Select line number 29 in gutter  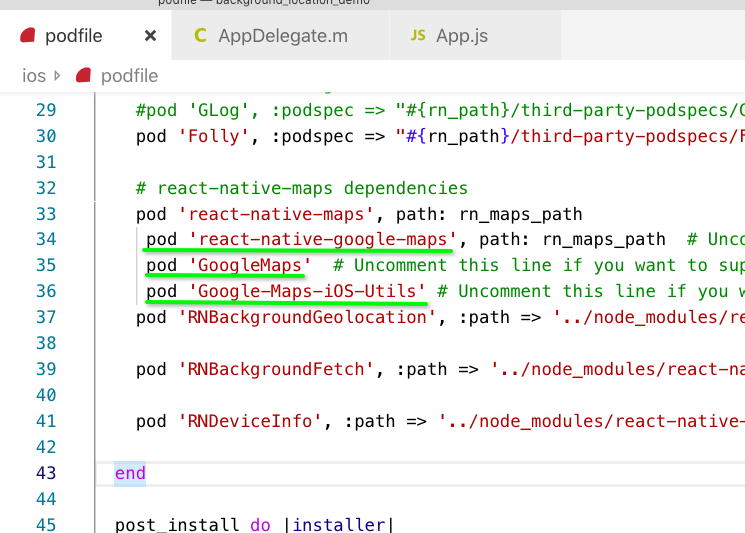tap(46, 110)
